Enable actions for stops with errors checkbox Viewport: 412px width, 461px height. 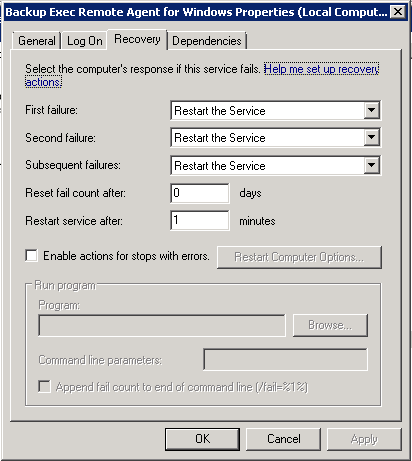[x=31, y=256]
